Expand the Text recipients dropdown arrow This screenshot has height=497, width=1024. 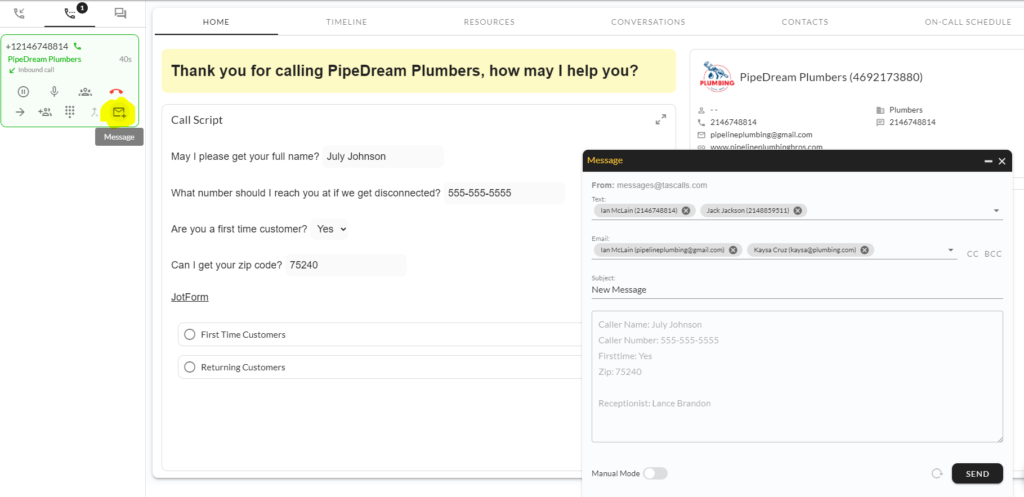pyautogui.click(x=996, y=211)
